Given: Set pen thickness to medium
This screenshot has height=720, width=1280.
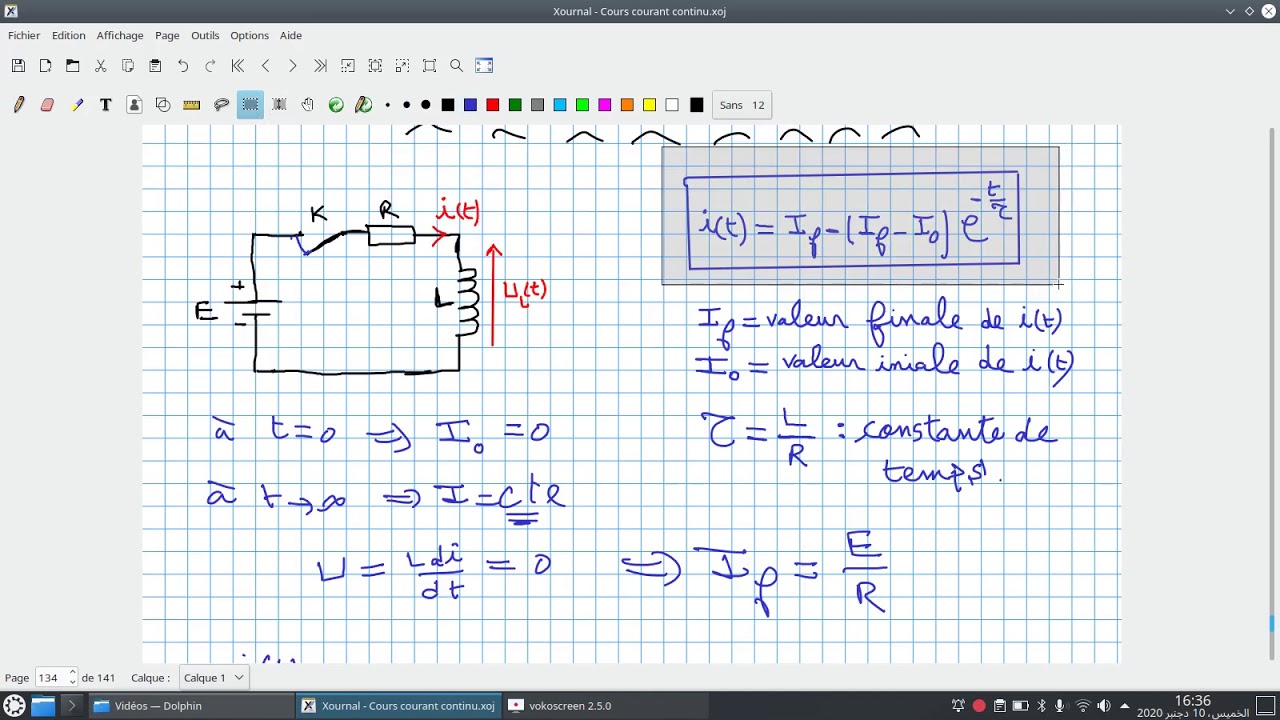Looking at the screenshot, I should pos(406,105).
